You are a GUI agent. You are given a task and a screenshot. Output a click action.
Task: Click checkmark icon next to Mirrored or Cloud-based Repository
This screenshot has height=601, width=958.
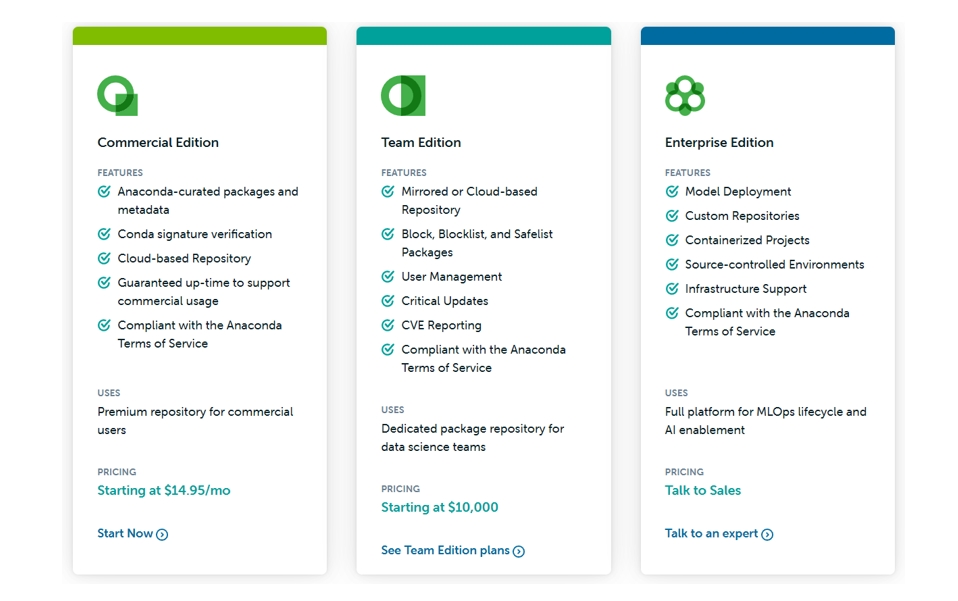pos(388,192)
